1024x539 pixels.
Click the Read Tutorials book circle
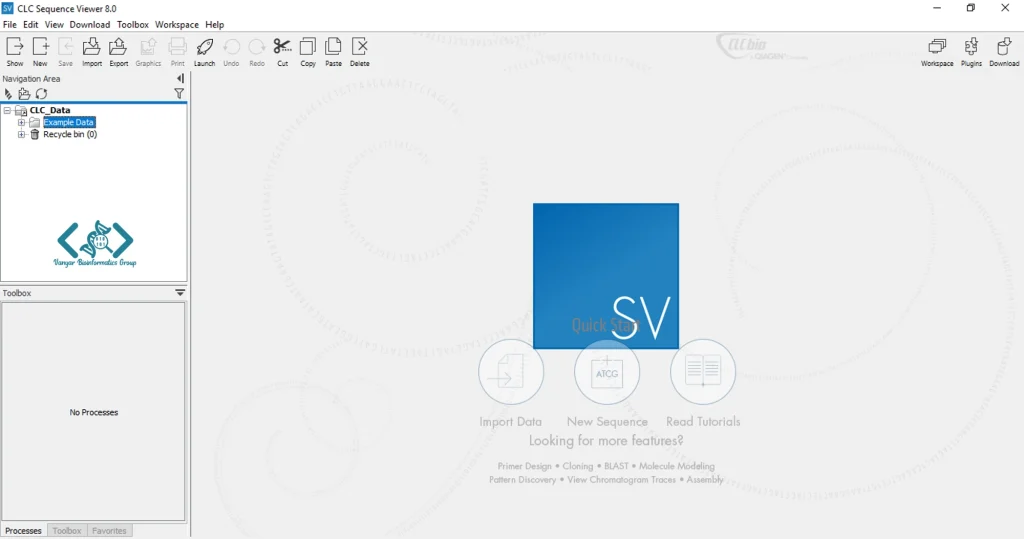(703, 372)
